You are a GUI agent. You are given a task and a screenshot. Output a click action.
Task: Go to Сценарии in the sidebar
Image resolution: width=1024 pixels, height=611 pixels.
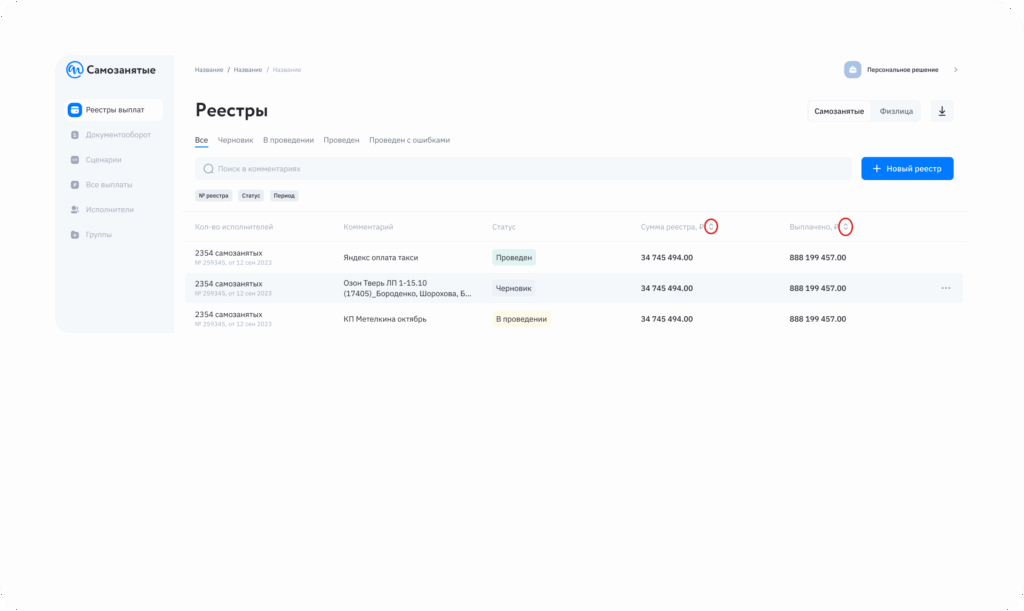[103, 160]
